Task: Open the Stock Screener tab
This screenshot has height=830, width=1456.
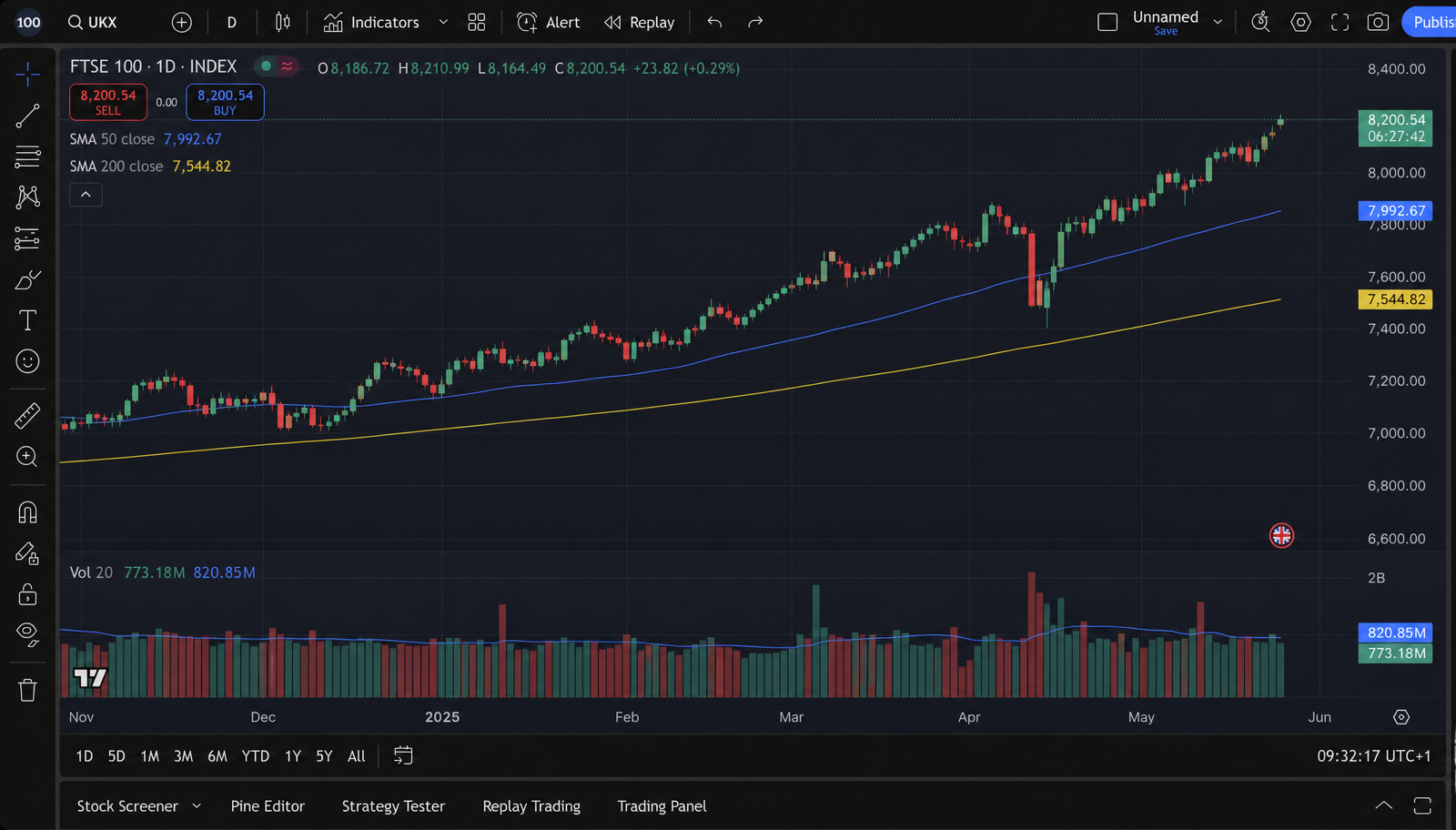Action: (127, 806)
